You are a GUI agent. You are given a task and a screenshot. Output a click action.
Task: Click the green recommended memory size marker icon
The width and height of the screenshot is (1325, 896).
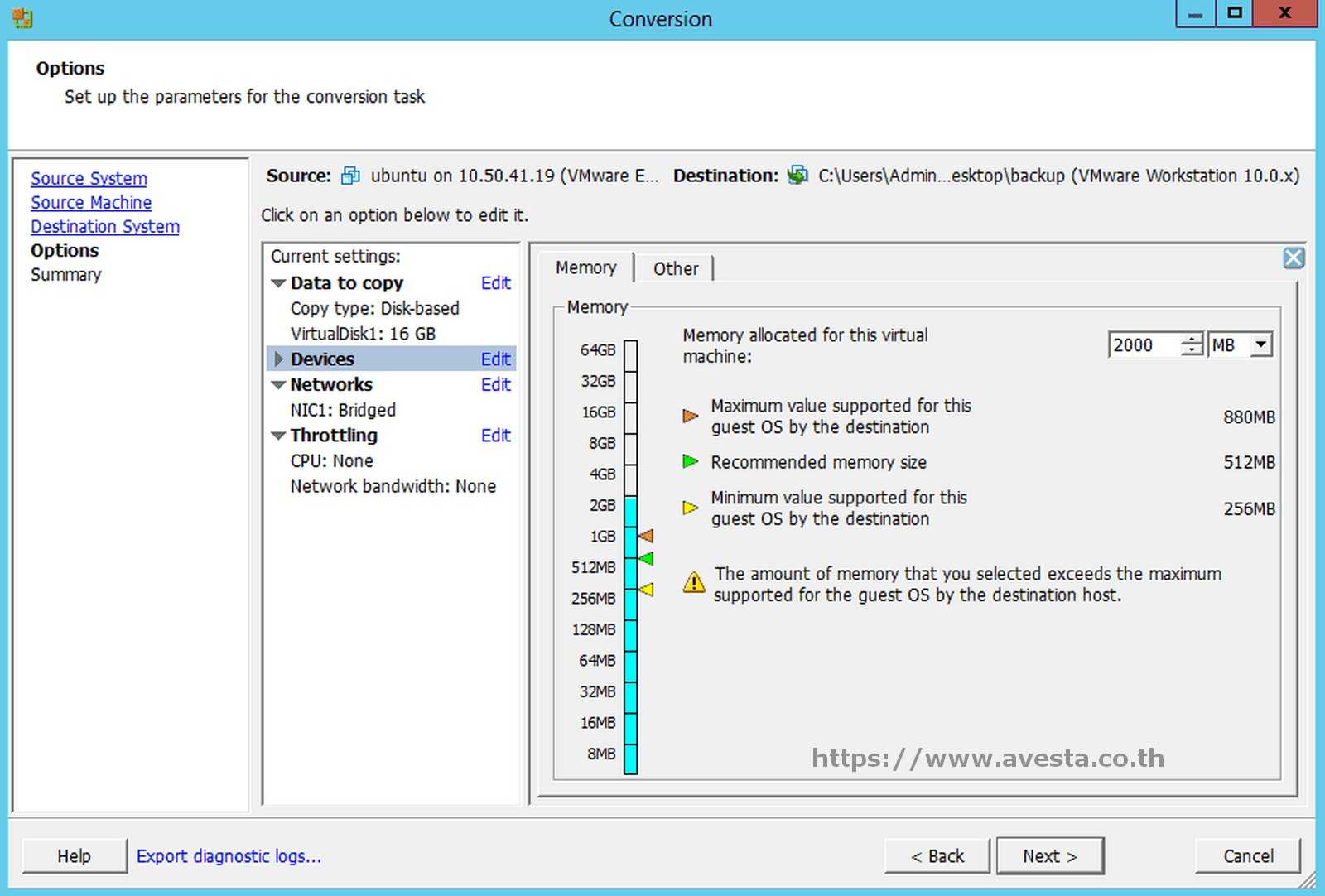coord(691,461)
